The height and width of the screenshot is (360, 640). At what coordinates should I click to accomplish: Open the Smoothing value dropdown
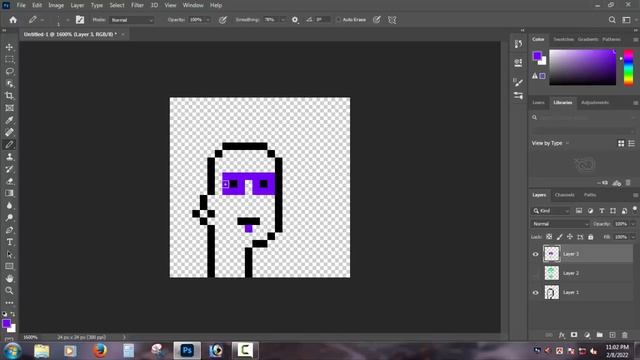tap(282, 20)
